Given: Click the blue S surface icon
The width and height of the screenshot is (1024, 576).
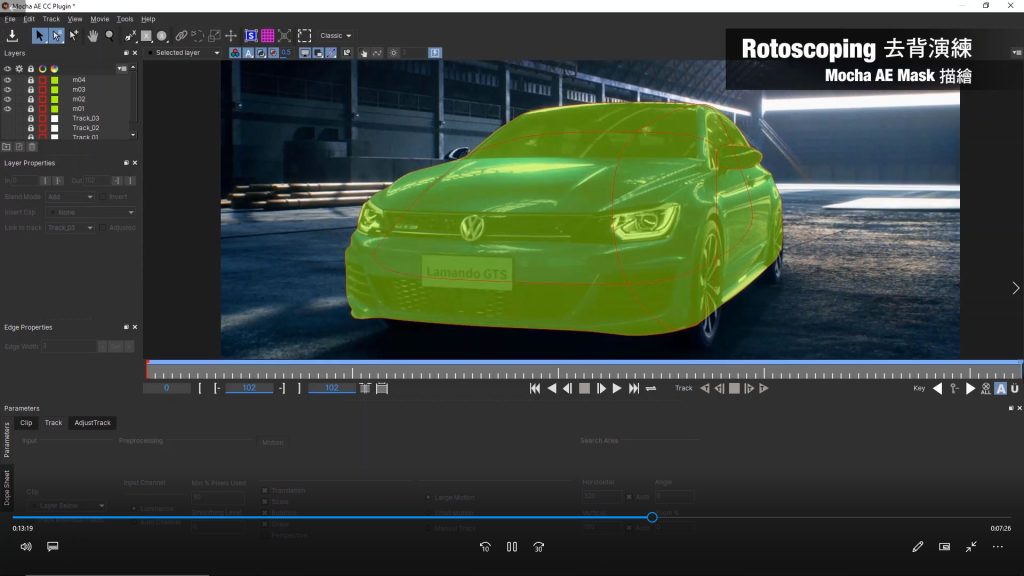Looking at the screenshot, I should coord(251,36).
